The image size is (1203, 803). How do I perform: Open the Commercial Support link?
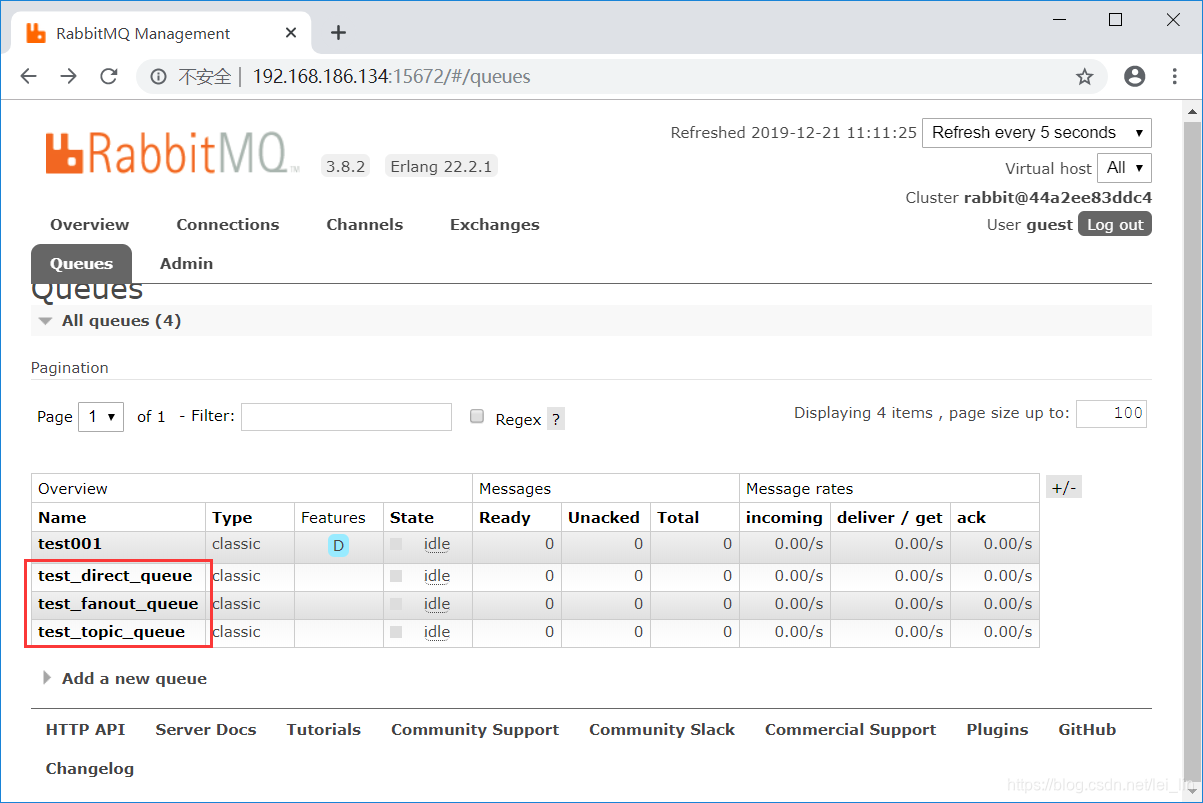coord(851,730)
